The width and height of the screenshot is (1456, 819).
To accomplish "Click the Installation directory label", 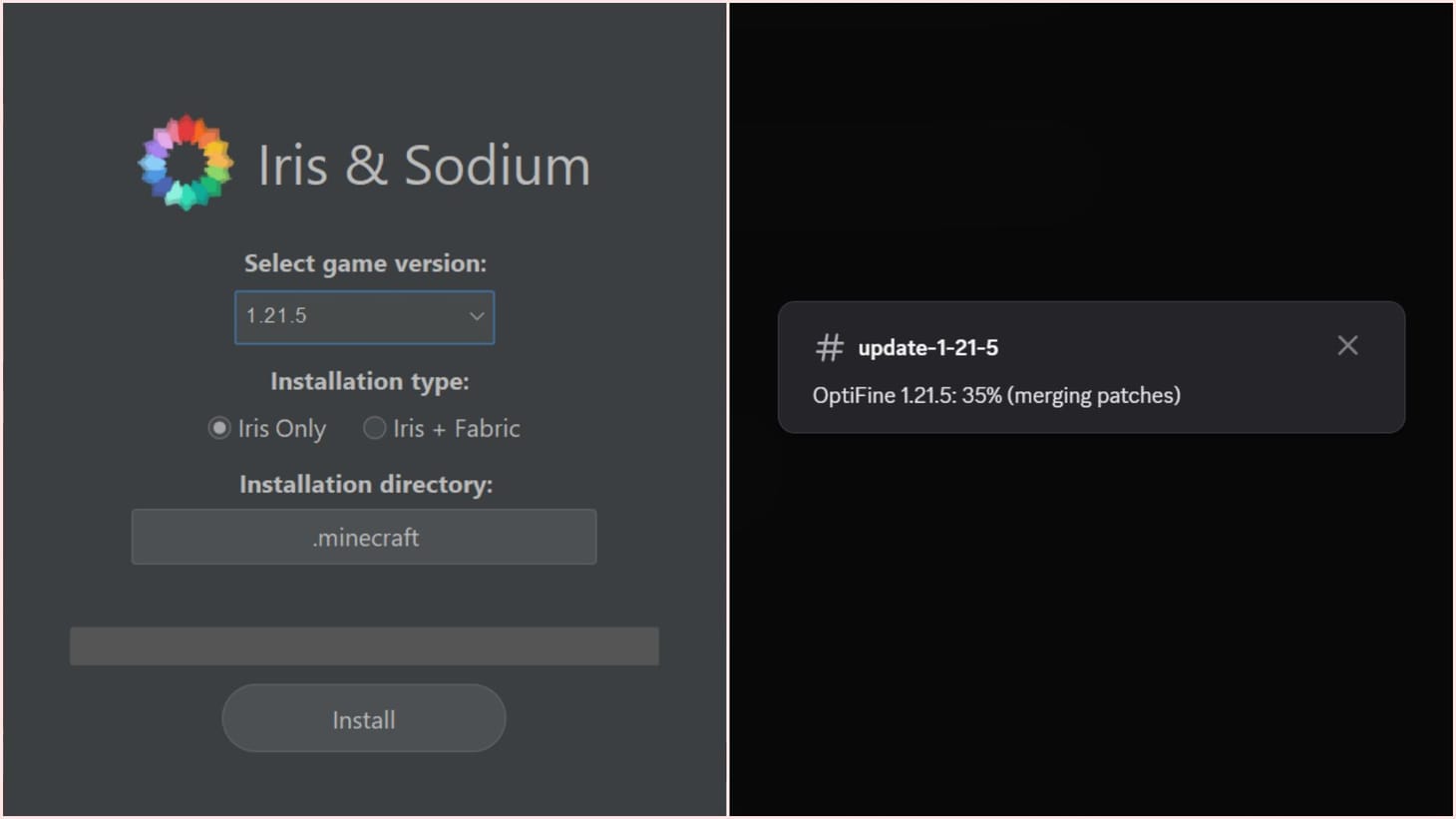I will pos(365,484).
